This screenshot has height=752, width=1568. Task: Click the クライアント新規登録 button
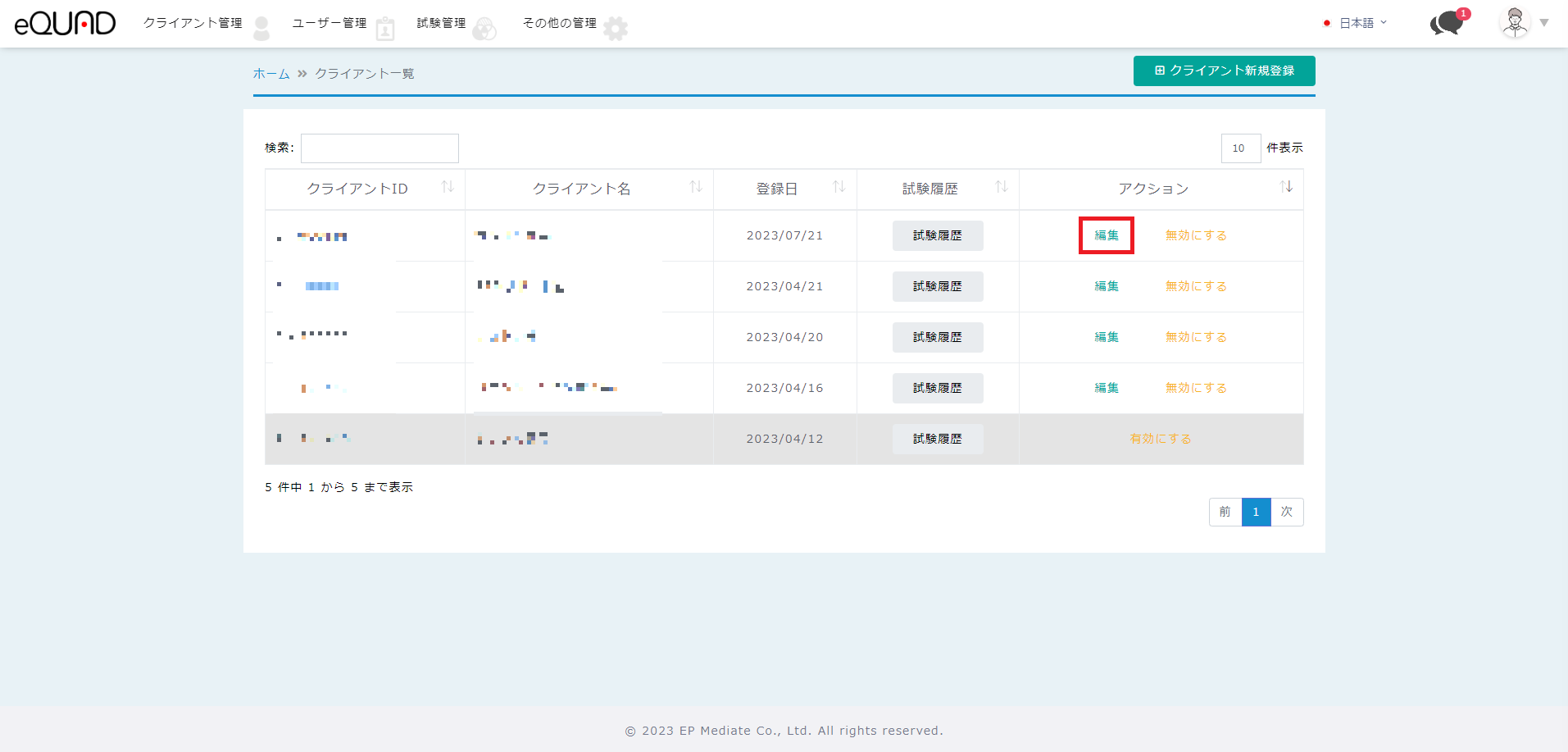1224,71
